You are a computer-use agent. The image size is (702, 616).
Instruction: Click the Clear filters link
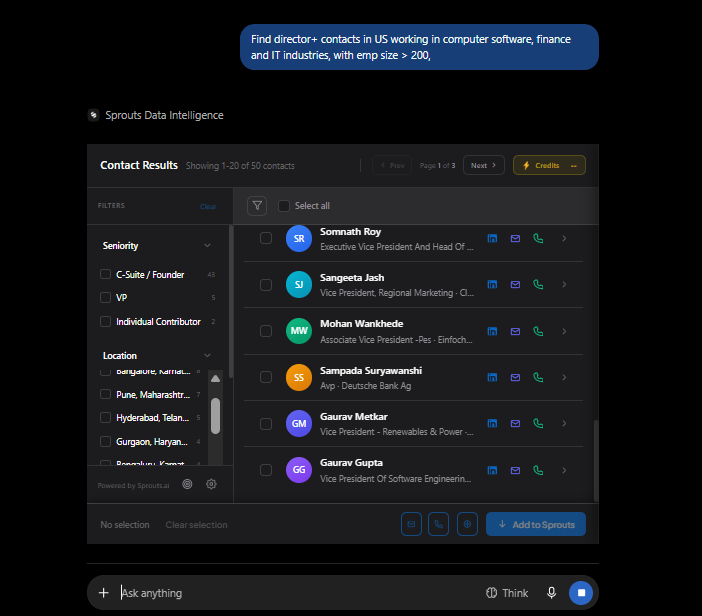pos(208,206)
